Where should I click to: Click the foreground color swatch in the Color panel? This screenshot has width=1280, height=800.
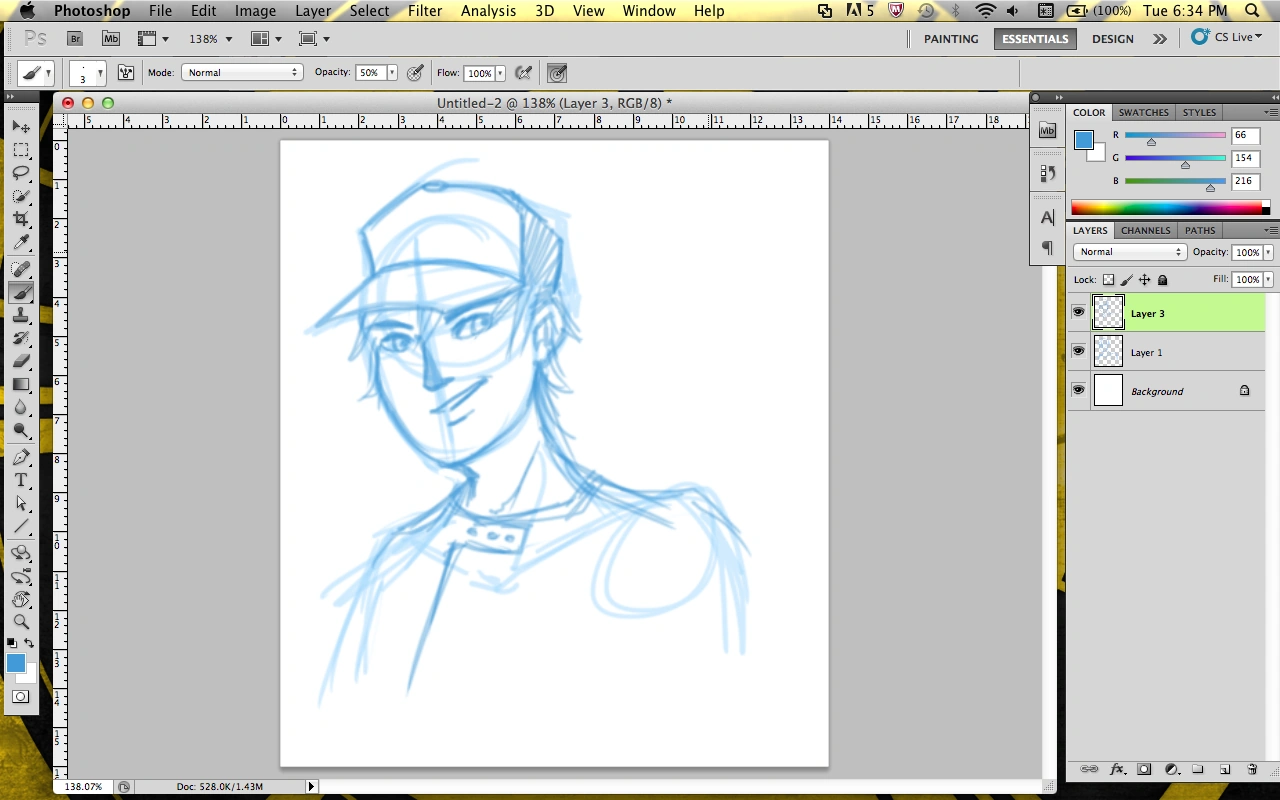click(x=1084, y=140)
